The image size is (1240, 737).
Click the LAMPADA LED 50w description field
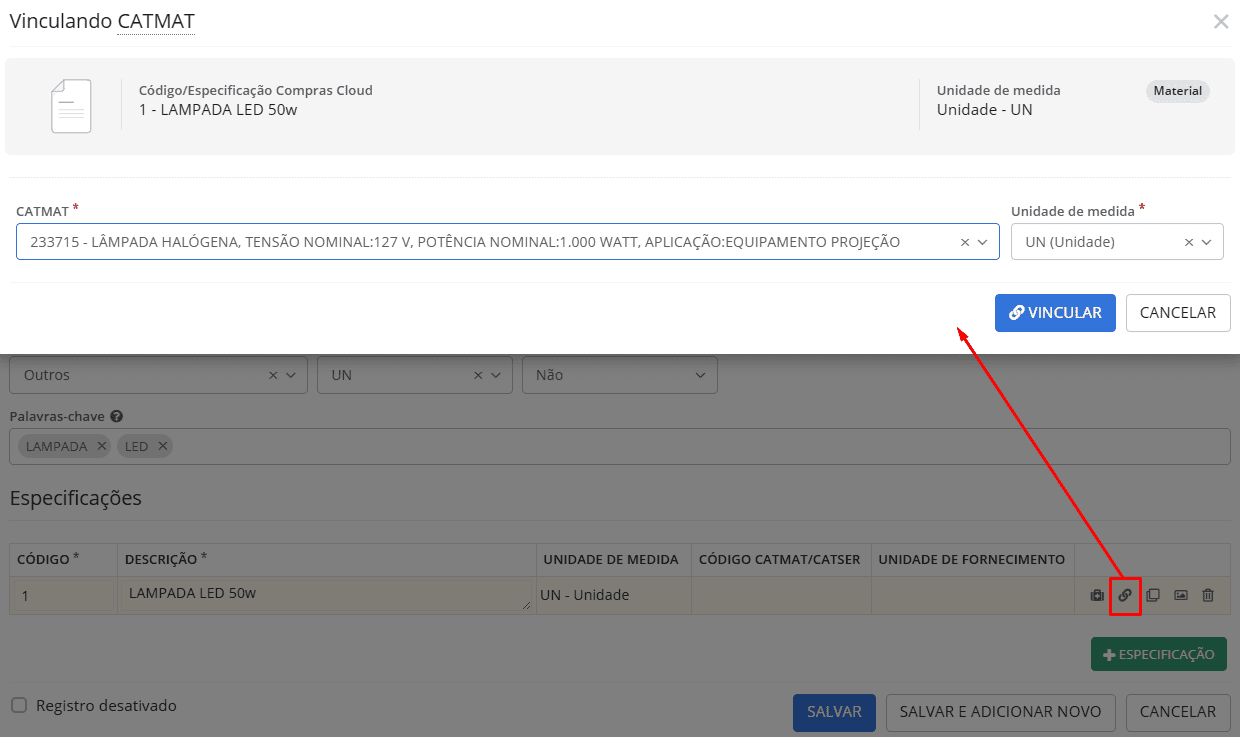tap(325, 594)
